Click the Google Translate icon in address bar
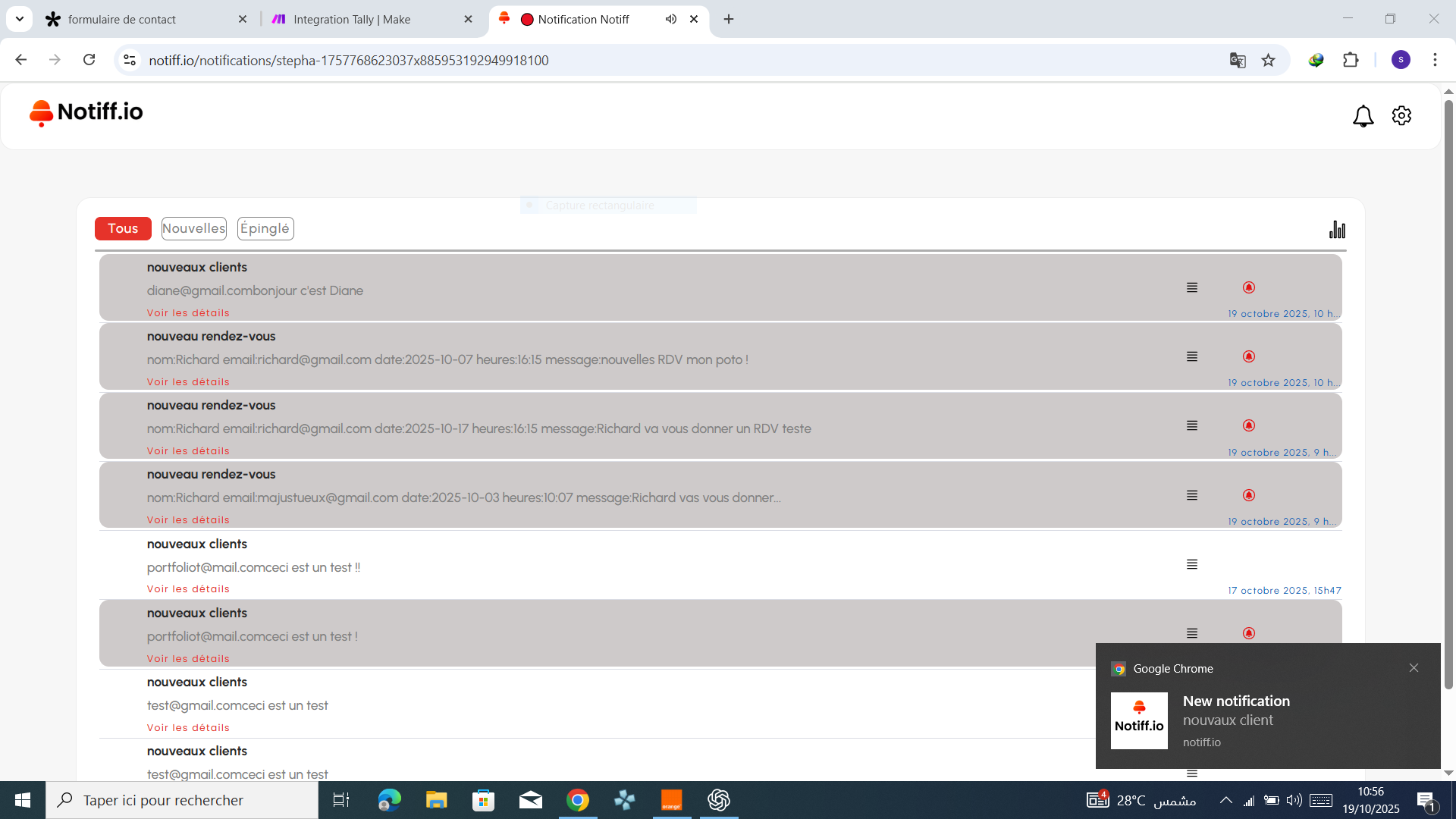 click(1238, 61)
